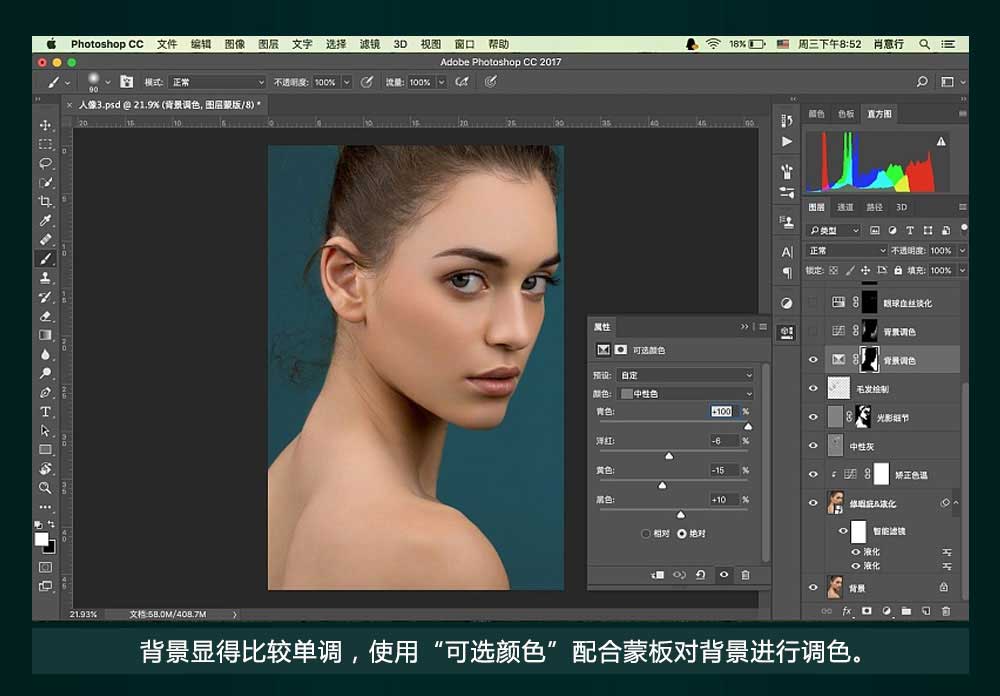Image resolution: width=1000 pixels, height=696 pixels.
Task: Reset adjustment to defaults in Properties panel
Action: (701, 575)
